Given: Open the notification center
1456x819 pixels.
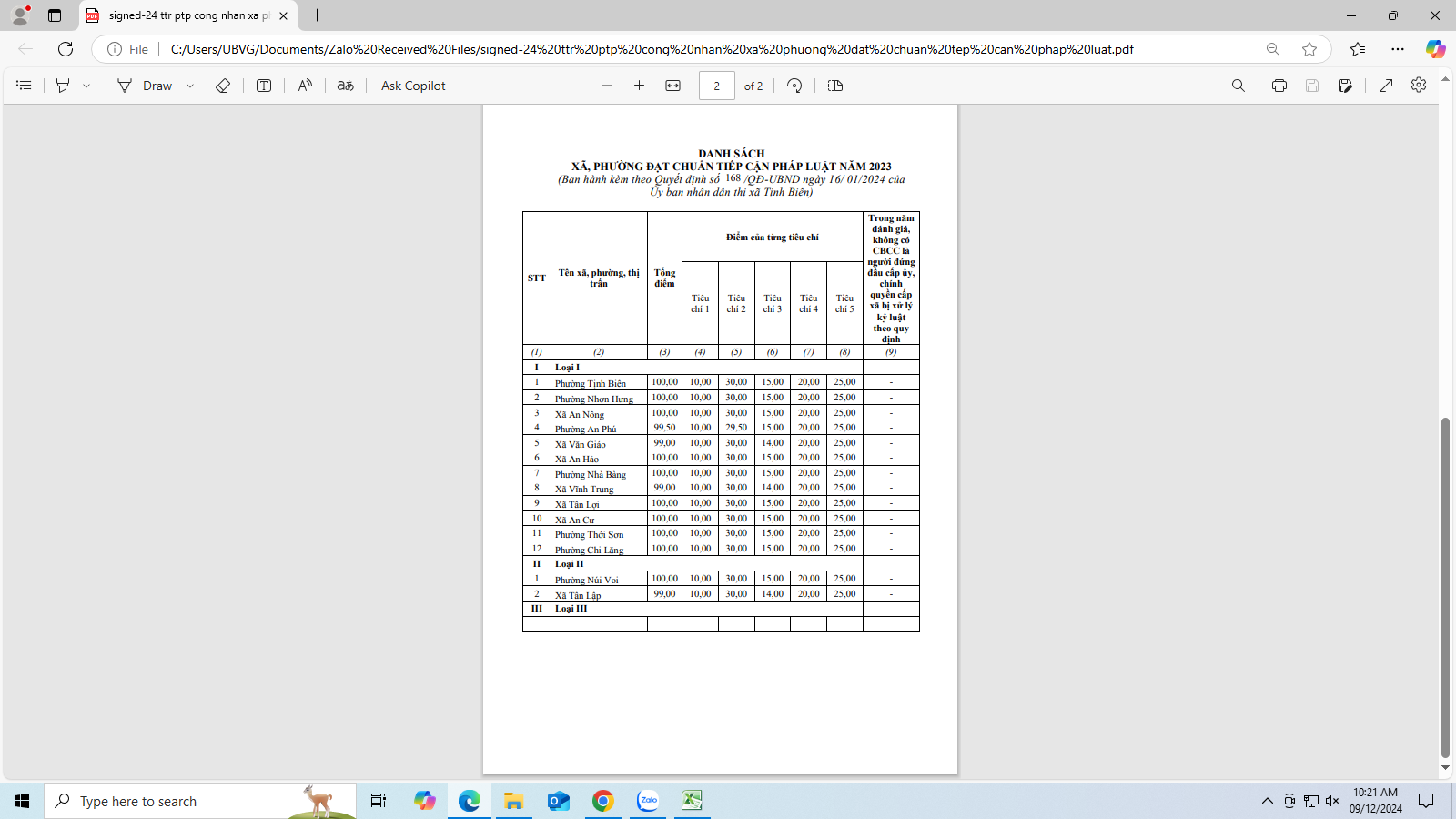Looking at the screenshot, I should pyautogui.click(x=1426, y=801).
